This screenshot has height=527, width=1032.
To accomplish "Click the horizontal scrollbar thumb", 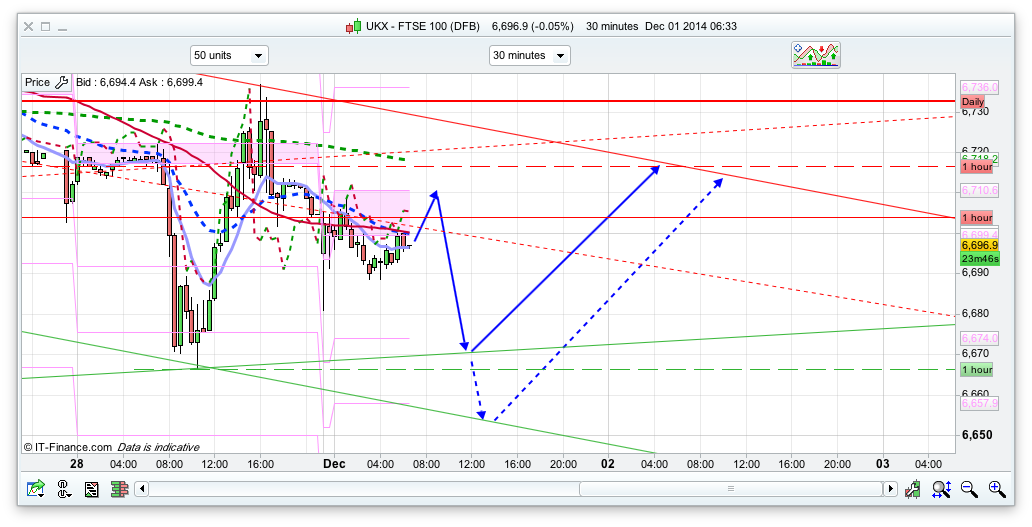I will 731,489.
